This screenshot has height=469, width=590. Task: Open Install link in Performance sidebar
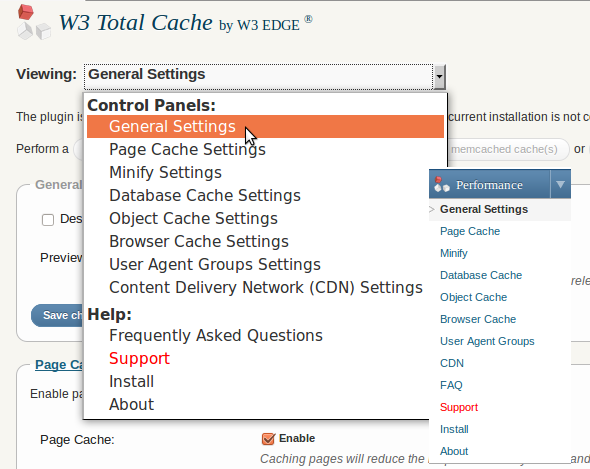click(x=454, y=429)
